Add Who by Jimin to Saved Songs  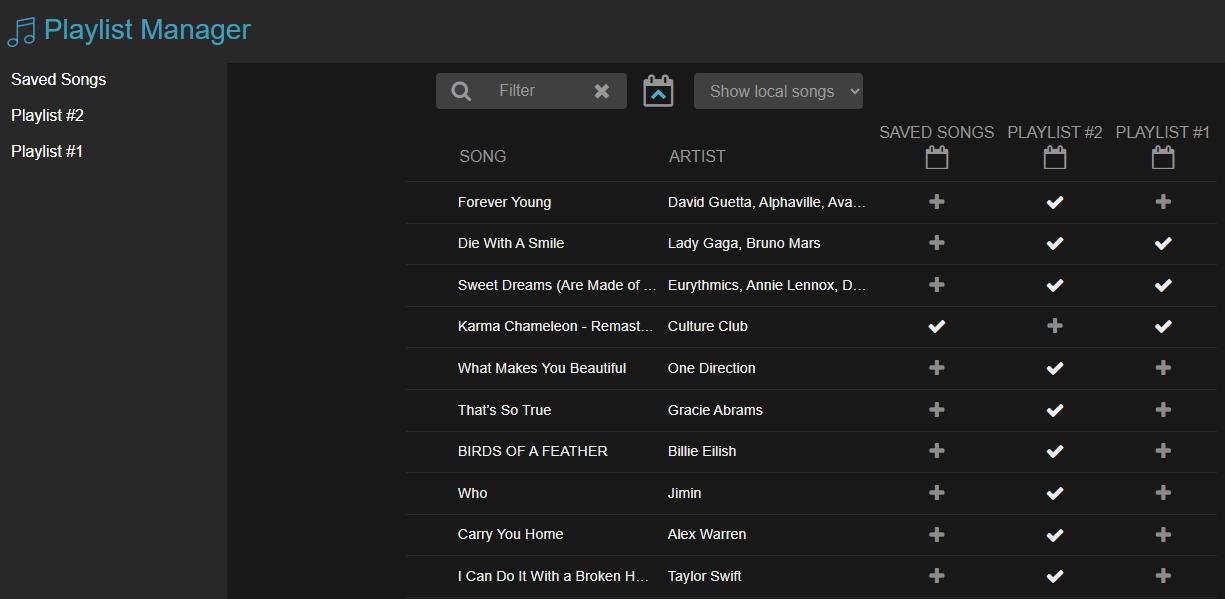[936, 493]
